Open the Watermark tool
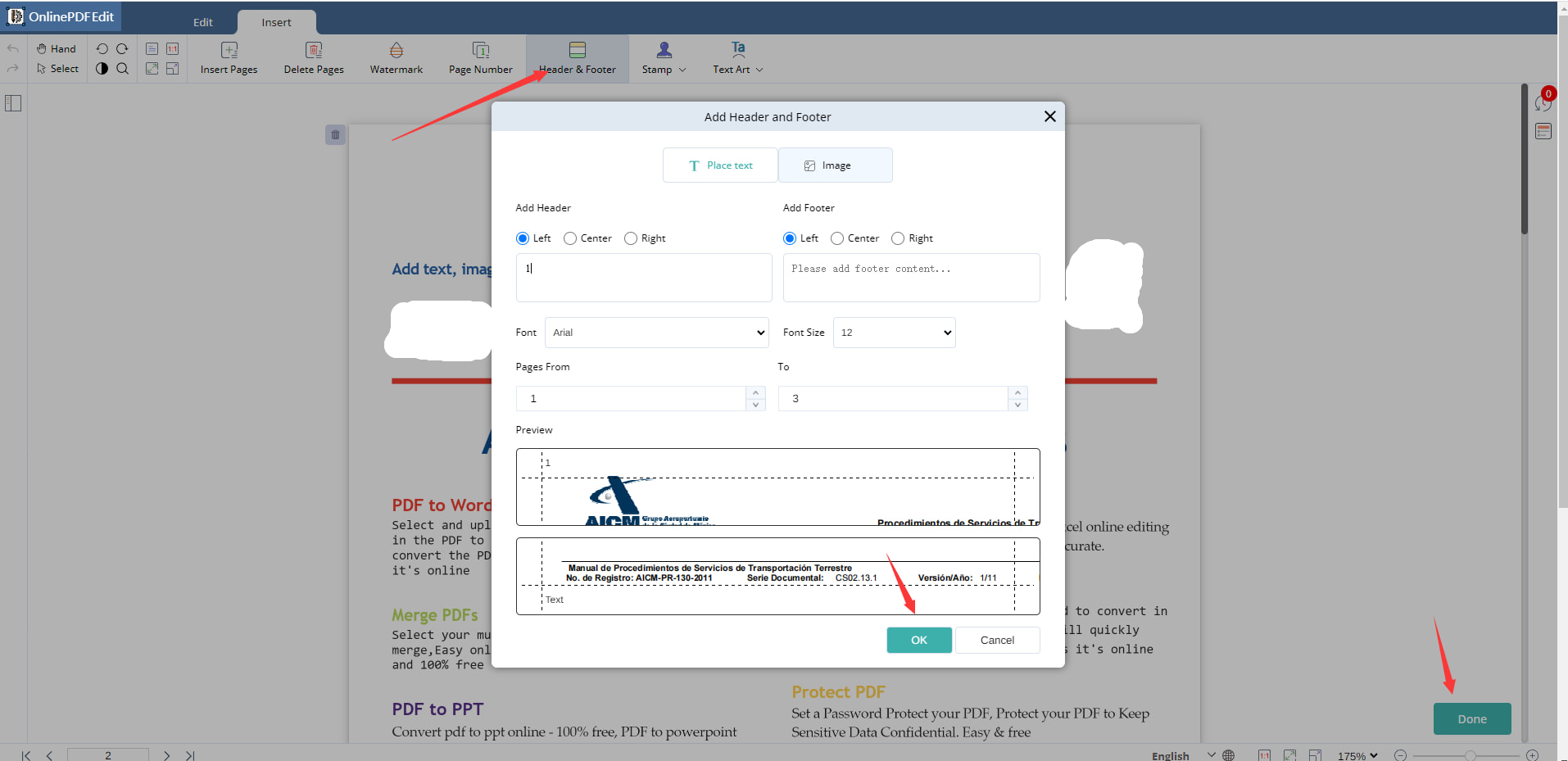The height and width of the screenshot is (761, 1568). (396, 58)
